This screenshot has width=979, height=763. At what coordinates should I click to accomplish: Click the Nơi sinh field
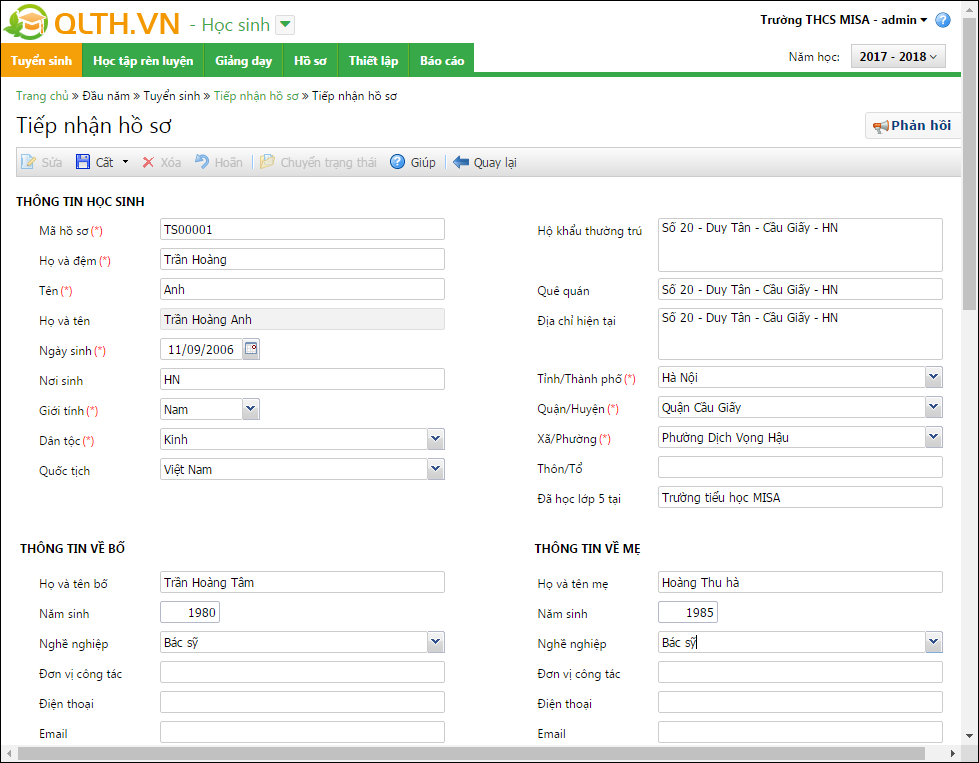(302, 379)
